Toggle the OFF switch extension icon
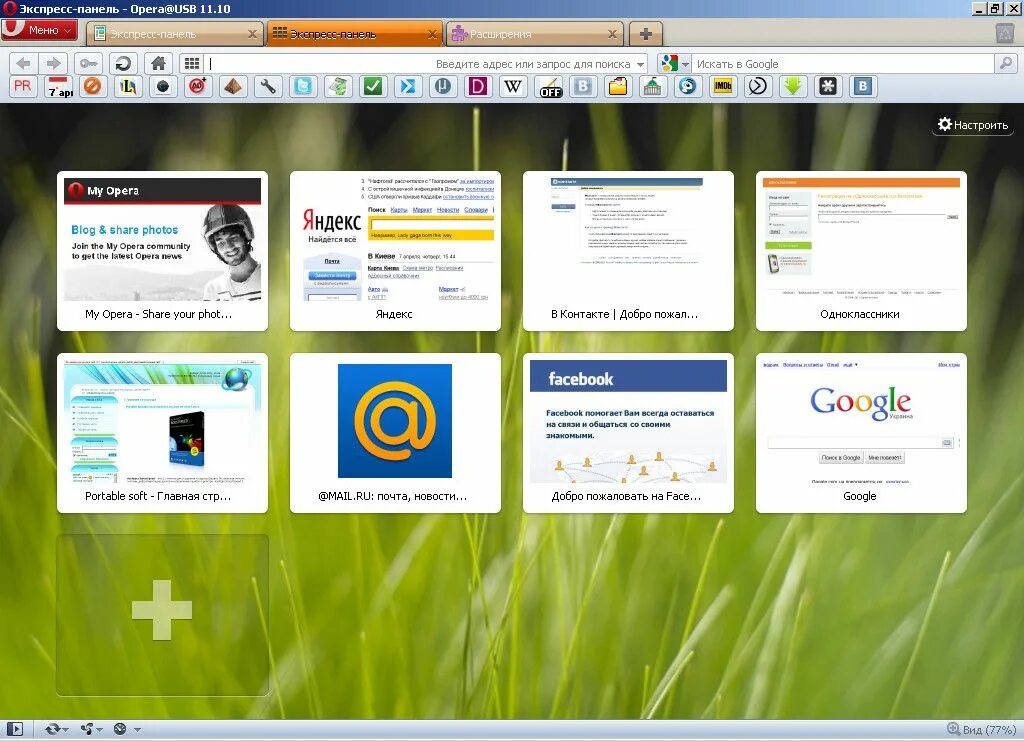This screenshot has height=742, width=1024. pos(549,86)
